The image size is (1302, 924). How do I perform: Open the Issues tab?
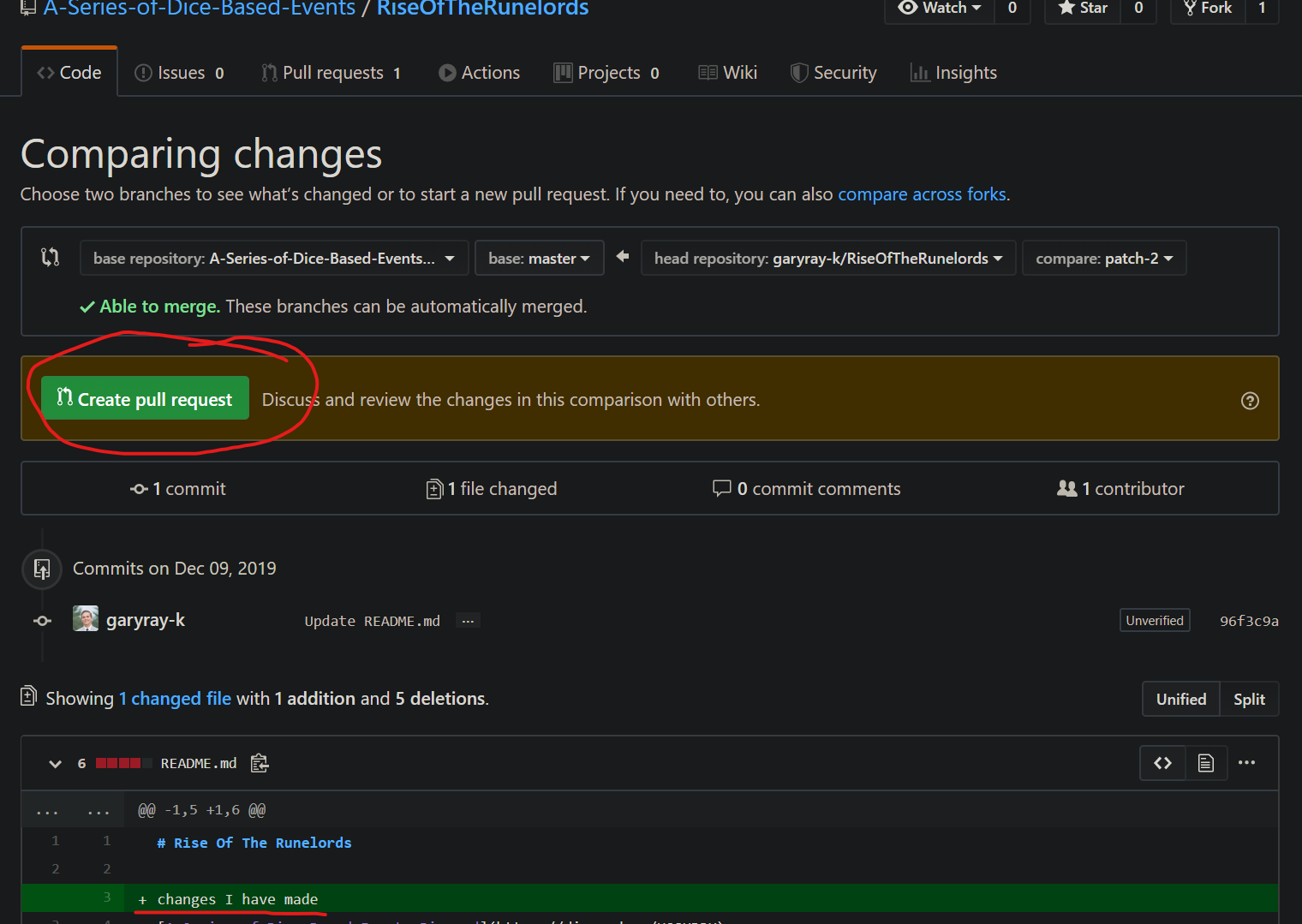tap(179, 73)
